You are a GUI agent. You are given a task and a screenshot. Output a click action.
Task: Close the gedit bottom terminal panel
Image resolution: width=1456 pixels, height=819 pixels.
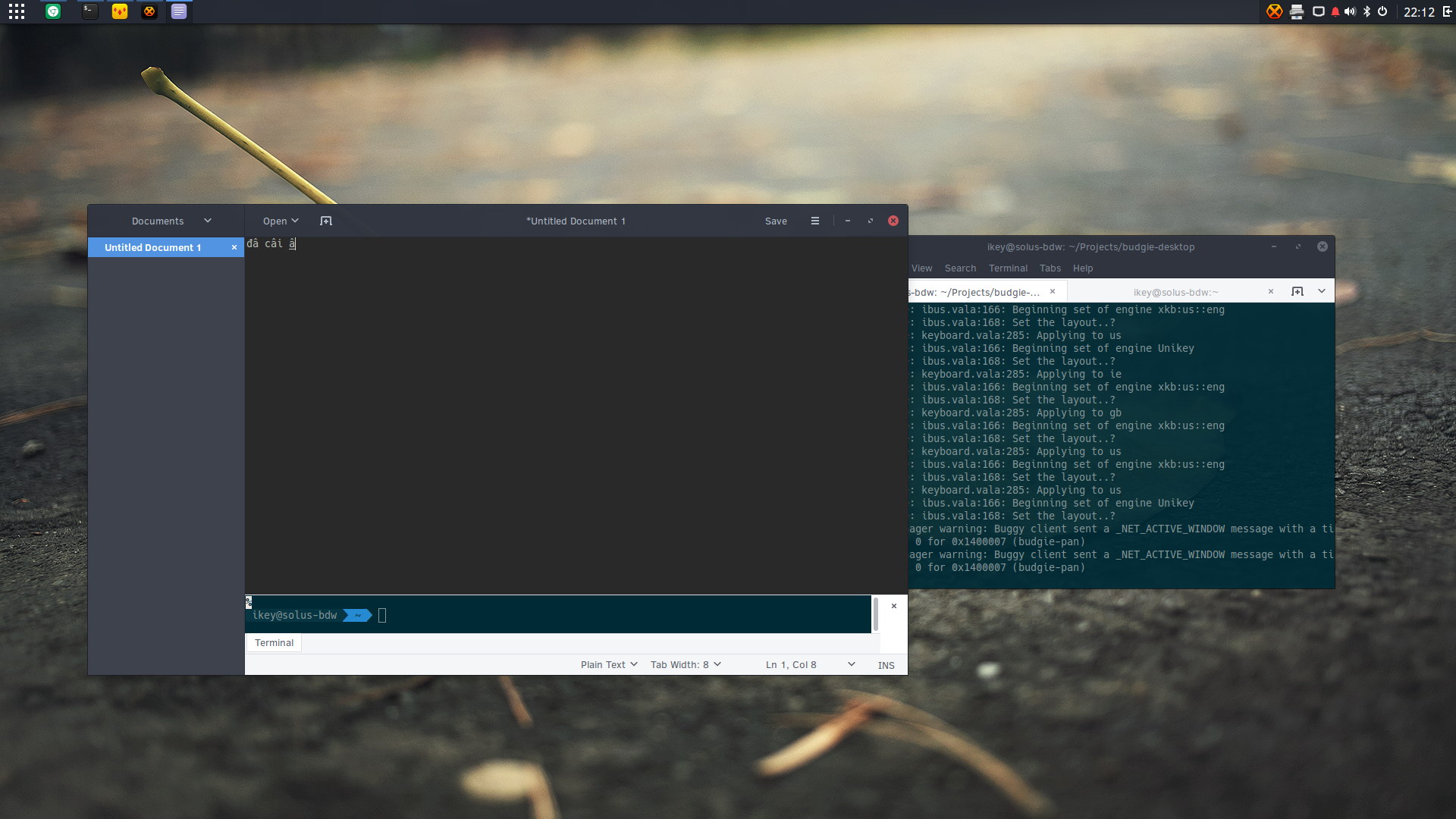point(894,606)
